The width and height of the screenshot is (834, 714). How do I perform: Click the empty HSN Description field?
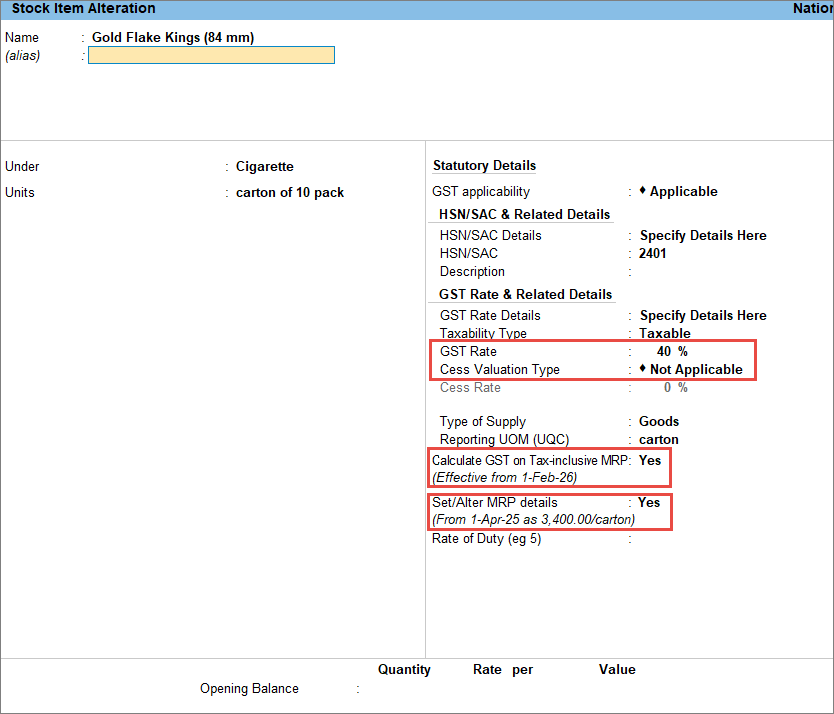[x=700, y=272]
